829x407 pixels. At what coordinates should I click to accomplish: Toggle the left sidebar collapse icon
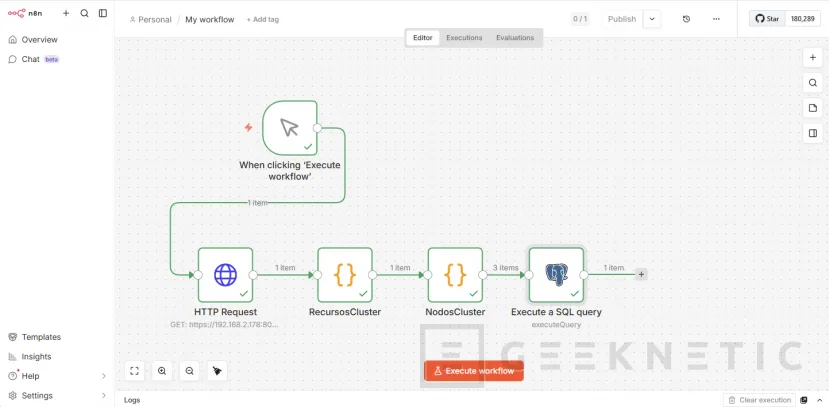(103, 14)
